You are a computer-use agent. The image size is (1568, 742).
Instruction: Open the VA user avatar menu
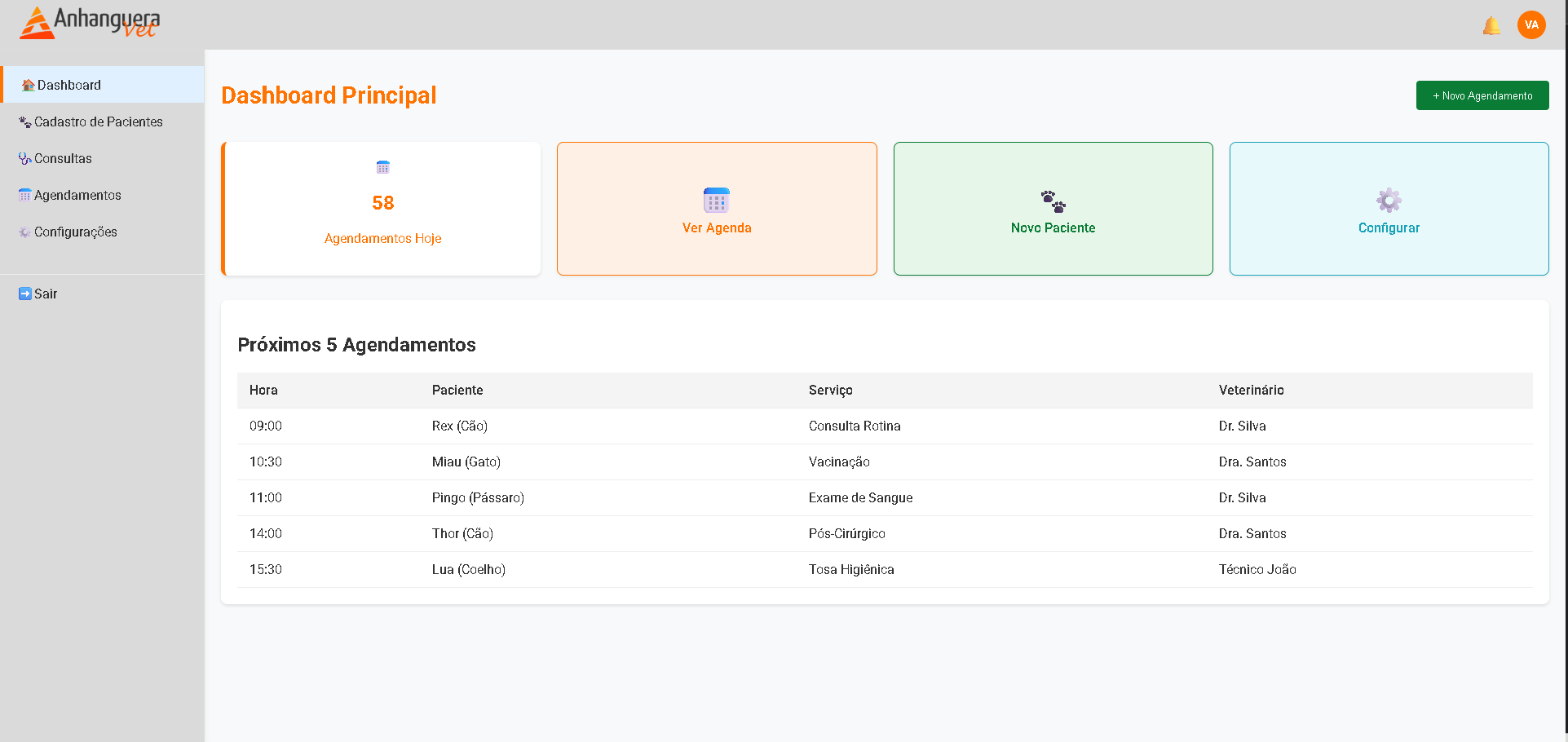coord(1531,24)
